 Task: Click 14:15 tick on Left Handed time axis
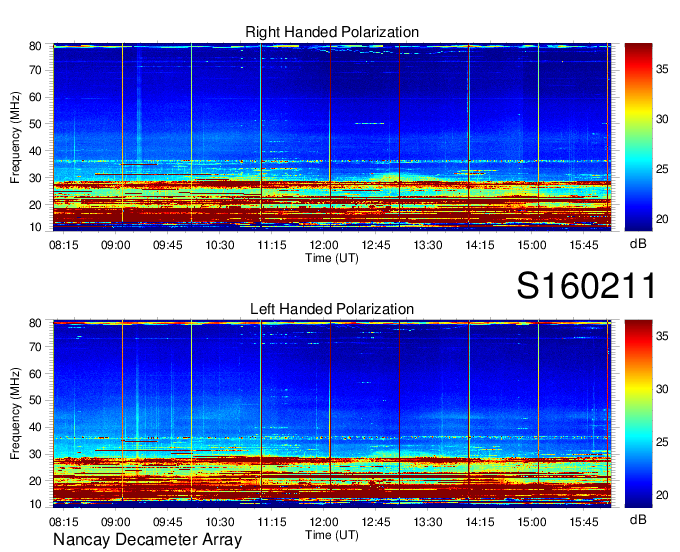480,522
